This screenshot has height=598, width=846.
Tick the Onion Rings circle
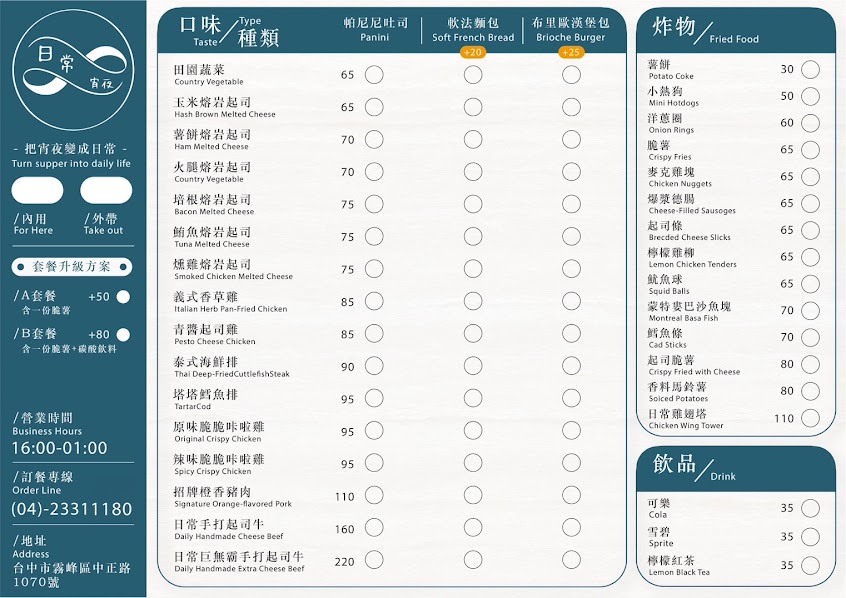[x=810, y=123]
